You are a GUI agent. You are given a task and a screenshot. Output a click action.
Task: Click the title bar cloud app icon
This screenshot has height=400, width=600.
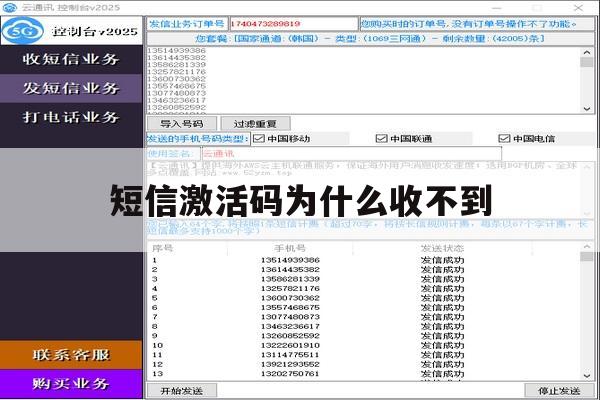(x=10, y=7)
